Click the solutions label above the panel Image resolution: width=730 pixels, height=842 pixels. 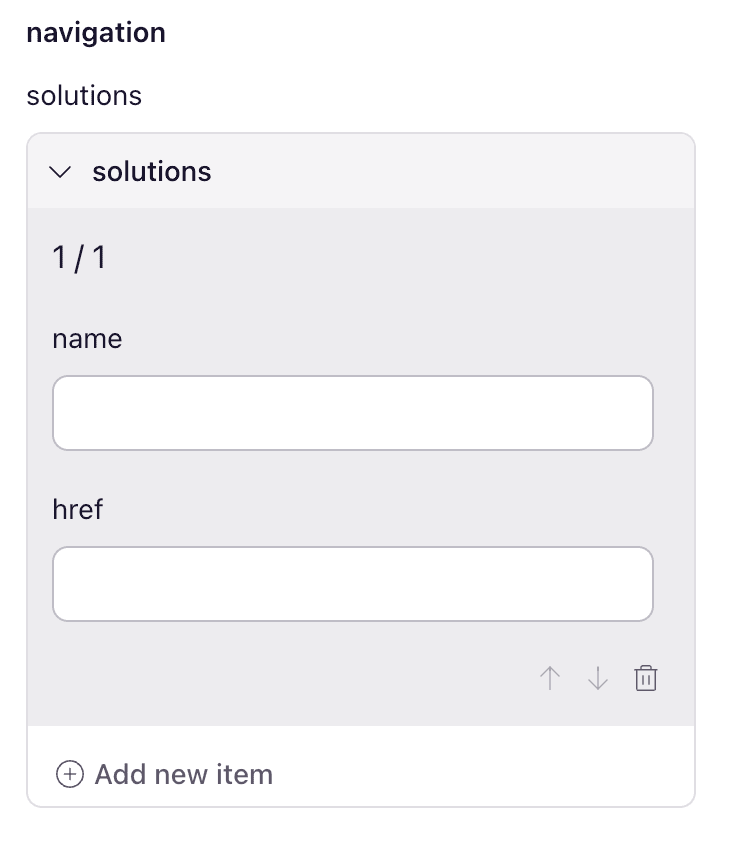pyautogui.click(x=84, y=96)
